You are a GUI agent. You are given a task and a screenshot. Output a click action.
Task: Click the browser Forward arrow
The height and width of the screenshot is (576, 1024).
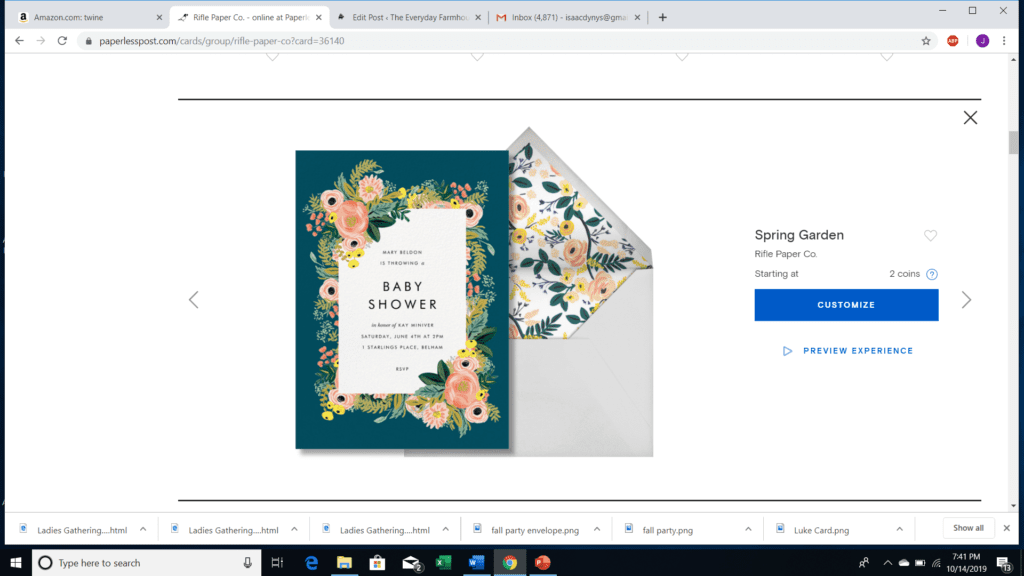tap(40, 40)
